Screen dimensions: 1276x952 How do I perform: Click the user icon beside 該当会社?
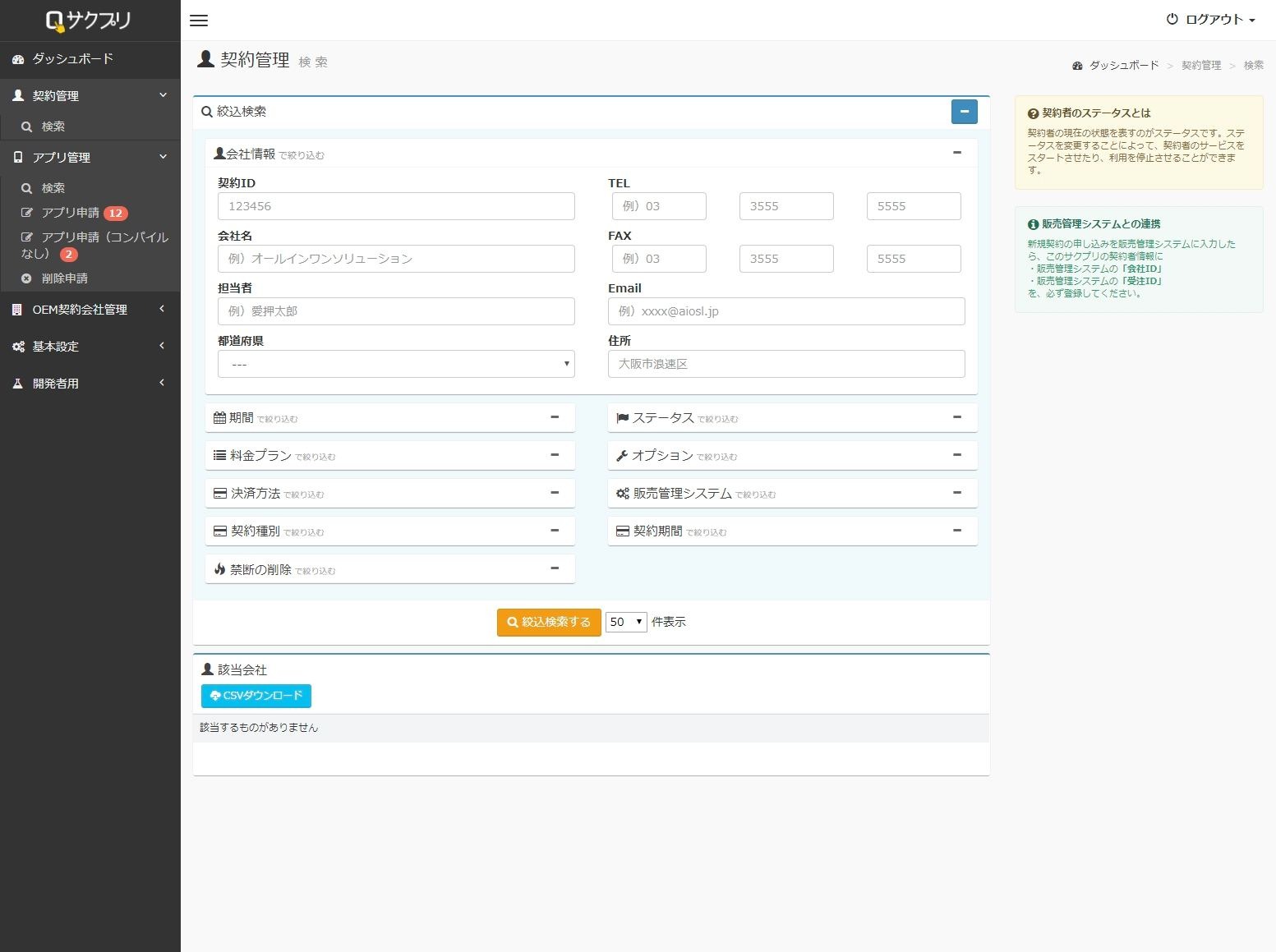(x=207, y=669)
